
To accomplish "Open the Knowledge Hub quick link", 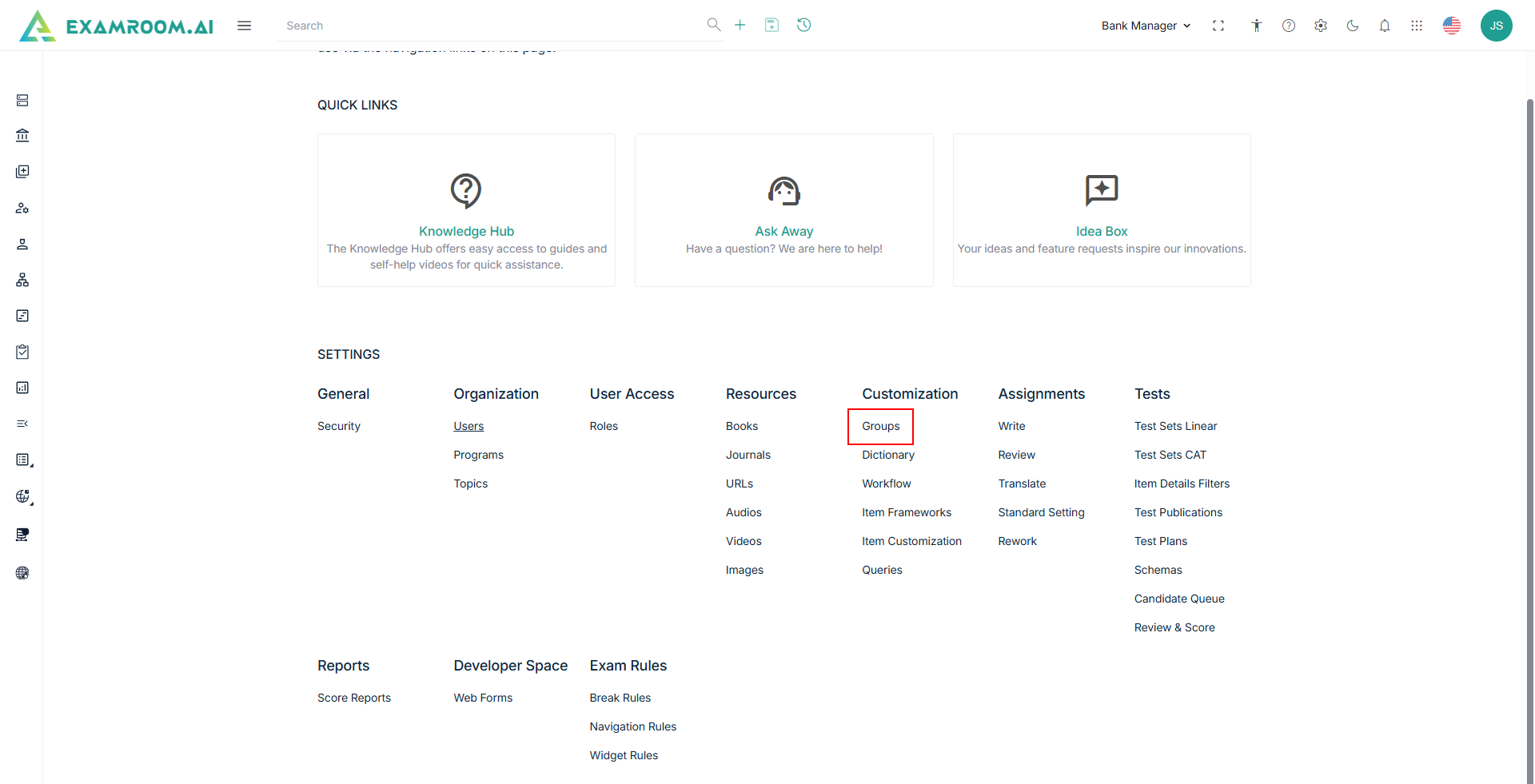I will click(x=466, y=231).
